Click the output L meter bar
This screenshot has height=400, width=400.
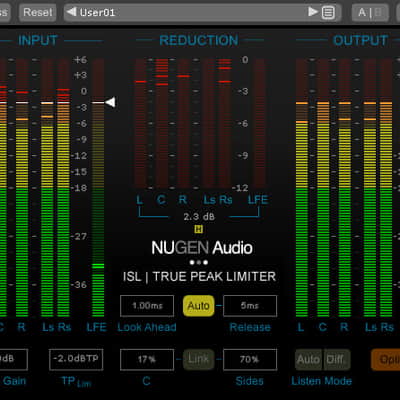(302, 188)
